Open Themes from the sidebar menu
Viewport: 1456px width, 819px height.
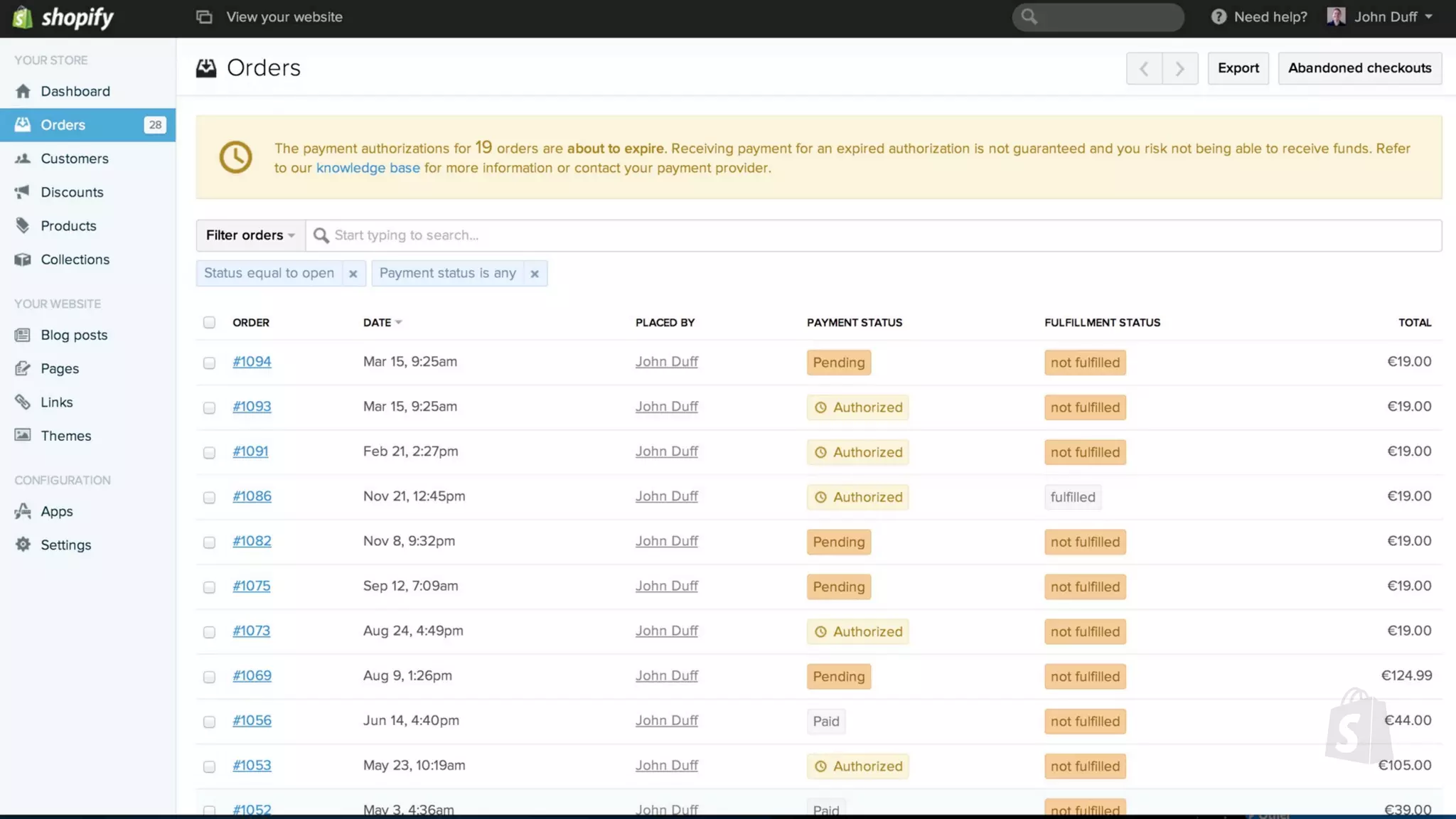point(65,436)
